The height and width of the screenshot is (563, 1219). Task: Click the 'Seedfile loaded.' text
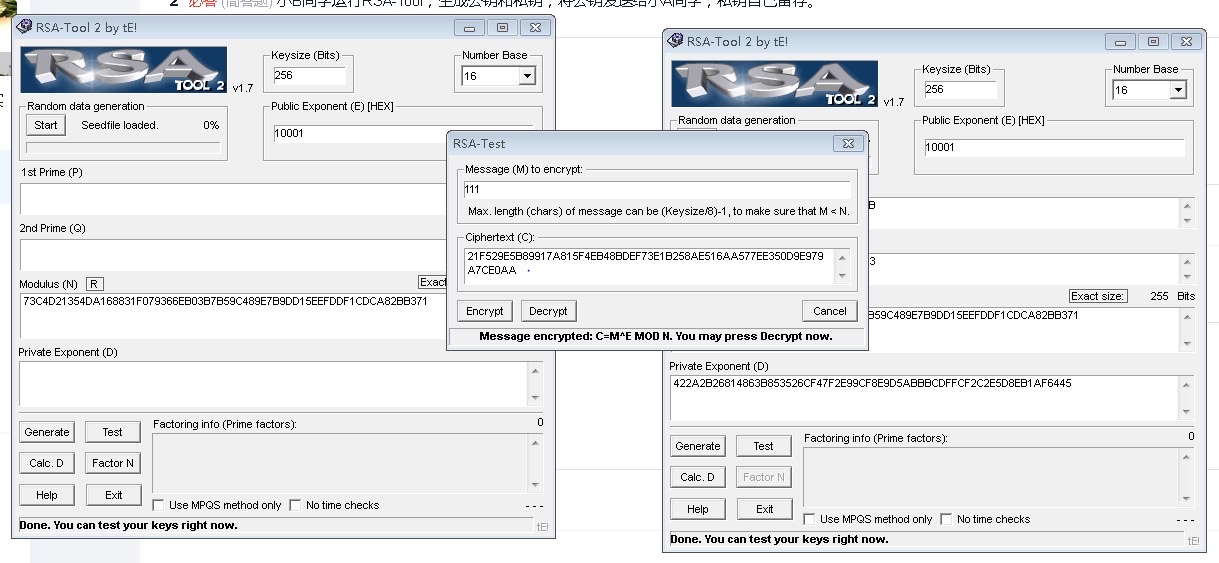[x=120, y=125]
